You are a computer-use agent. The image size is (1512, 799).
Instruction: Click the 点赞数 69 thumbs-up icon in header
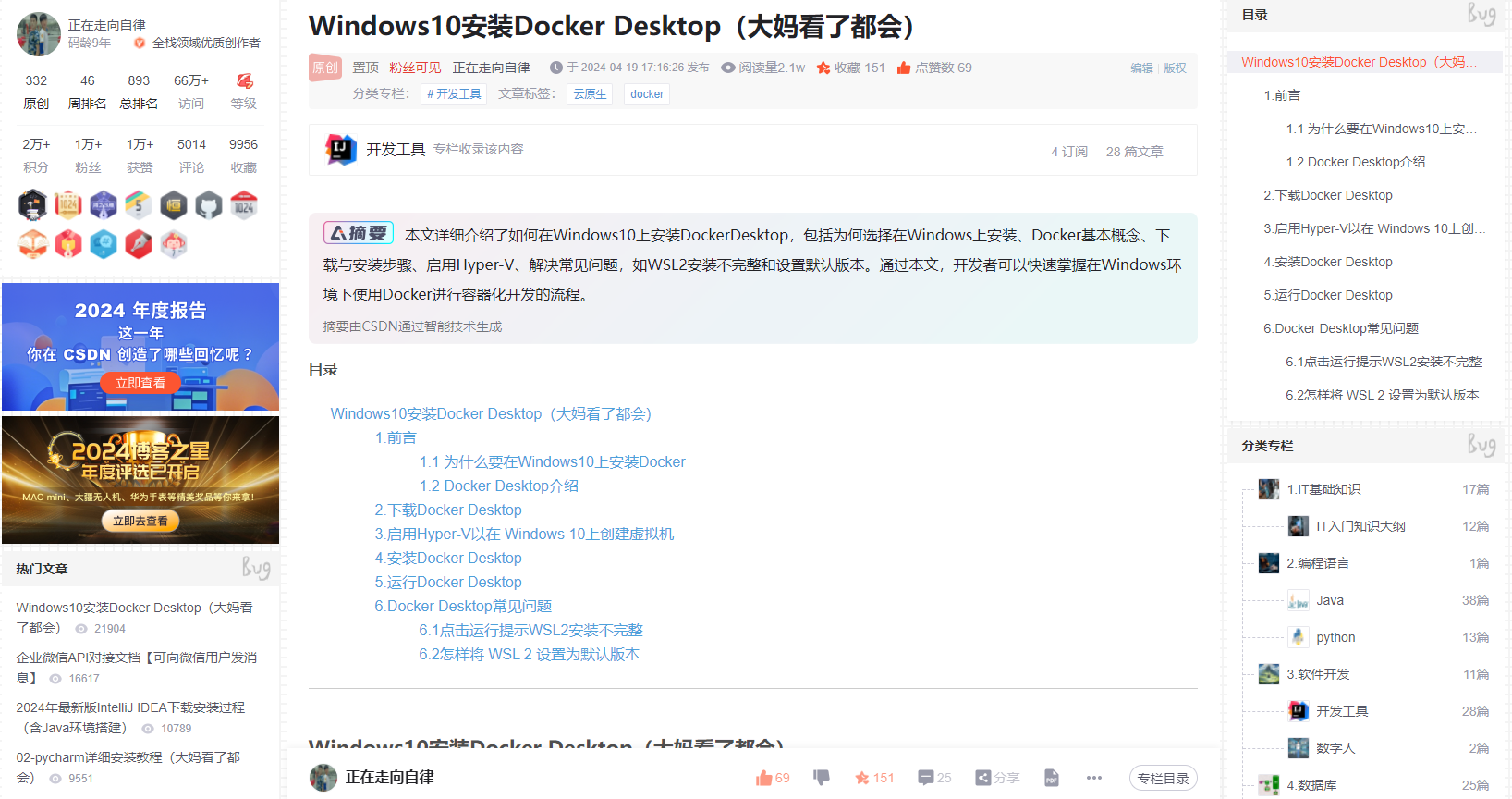pos(904,68)
